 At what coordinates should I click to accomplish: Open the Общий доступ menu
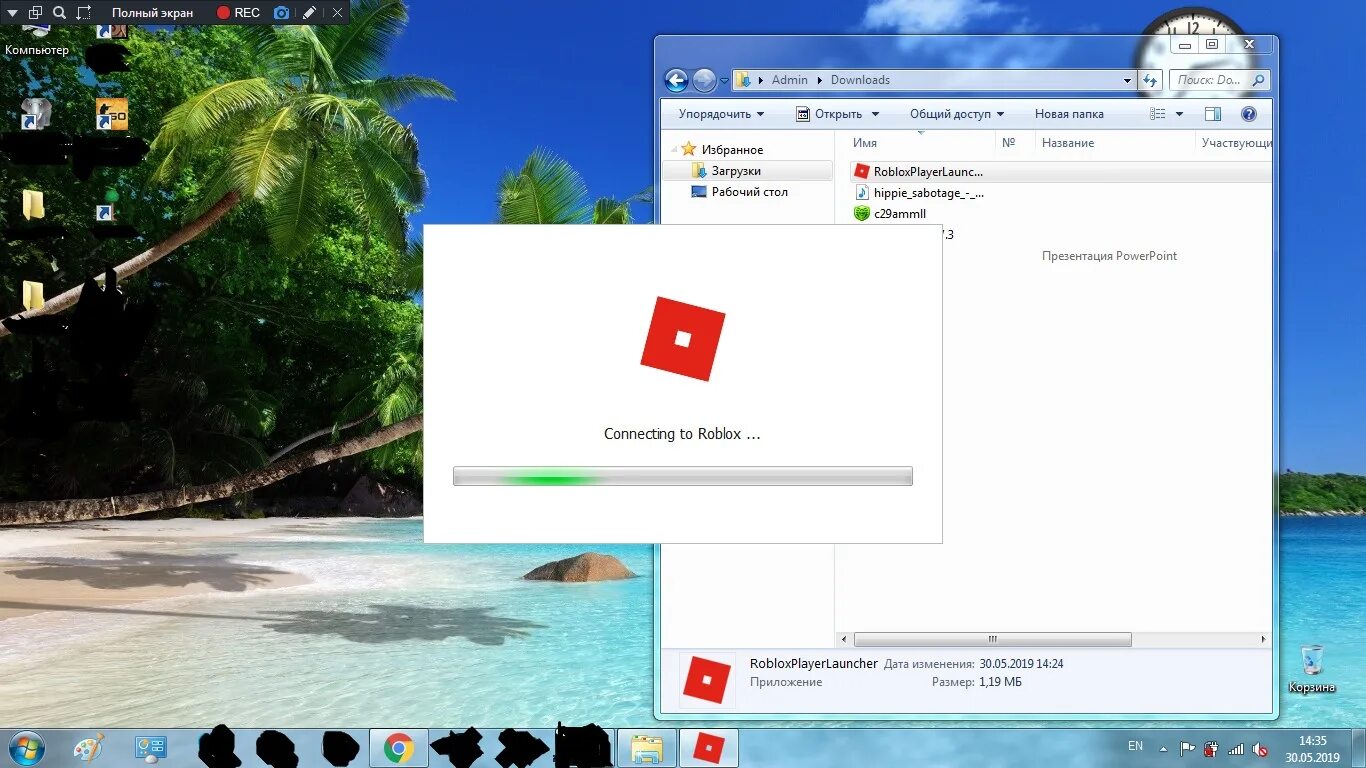(x=957, y=114)
